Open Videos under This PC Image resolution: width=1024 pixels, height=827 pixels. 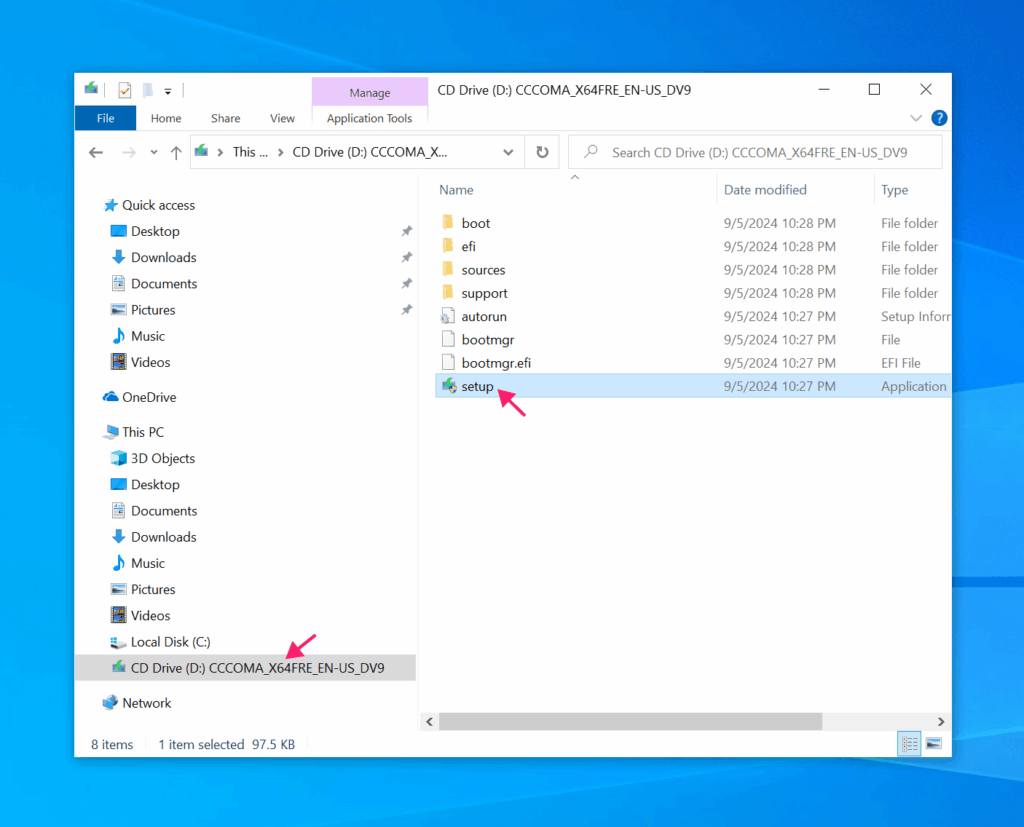[x=150, y=615]
